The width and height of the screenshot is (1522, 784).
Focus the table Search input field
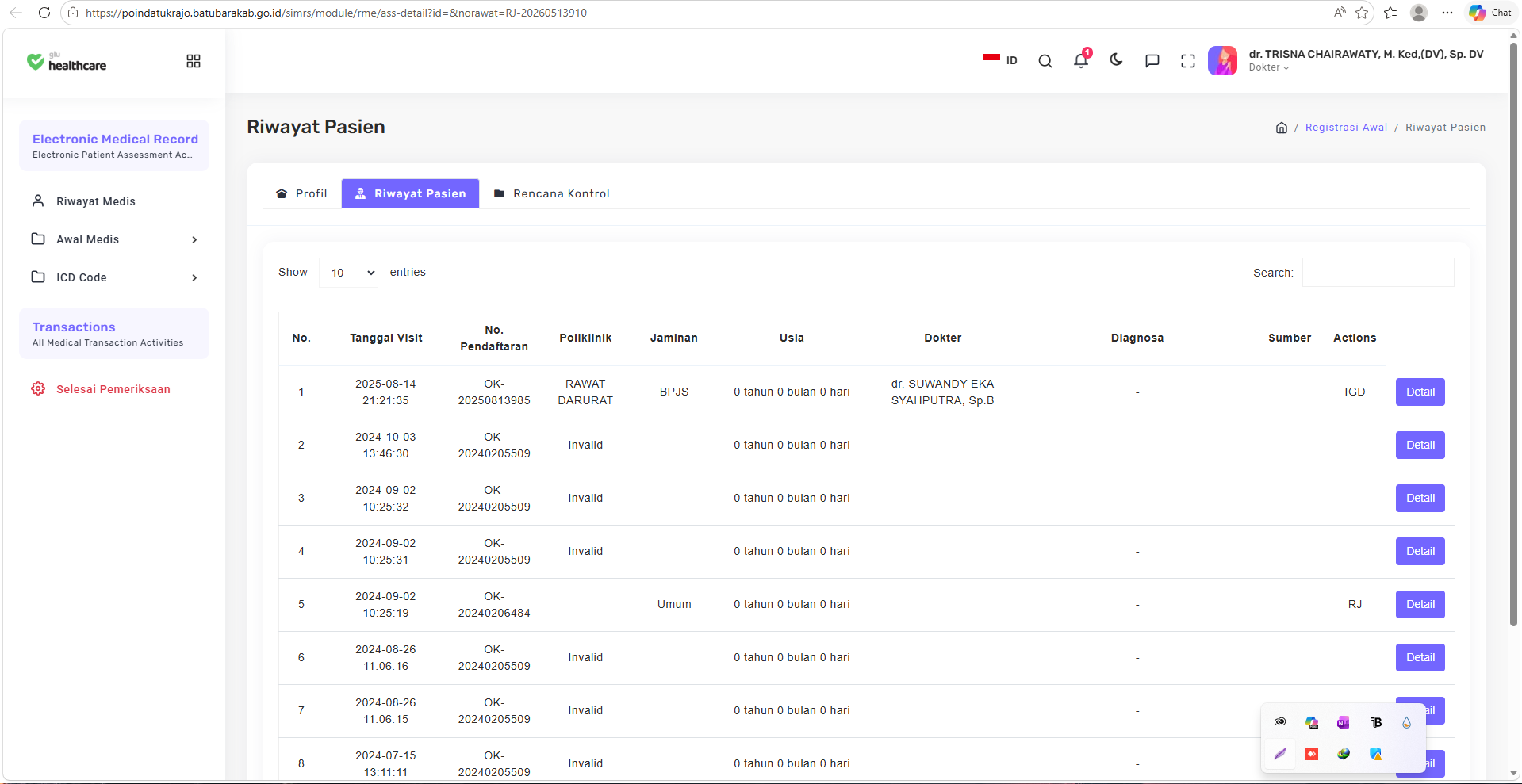click(x=1378, y=273)
